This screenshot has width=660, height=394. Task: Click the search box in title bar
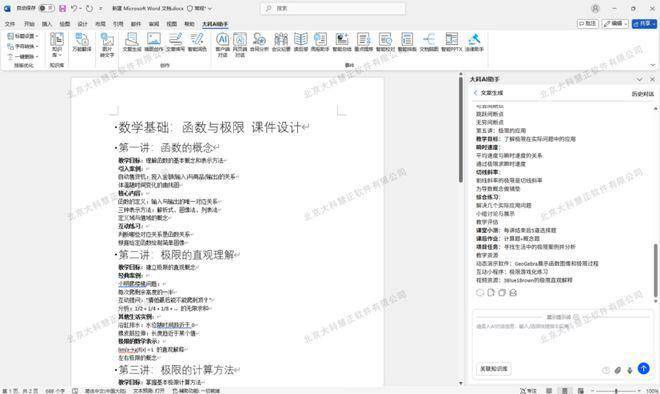click(333, 8)
